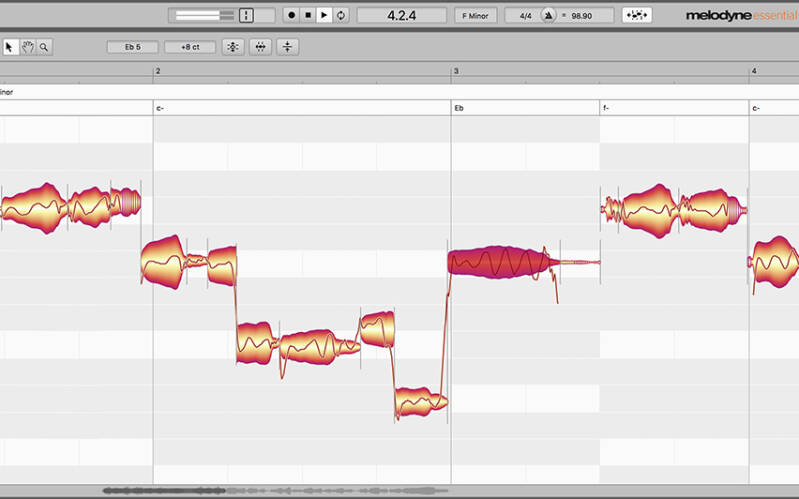Screen dimensions: 799x499
Task: Click the stop button
Action: tap(308, 15)
